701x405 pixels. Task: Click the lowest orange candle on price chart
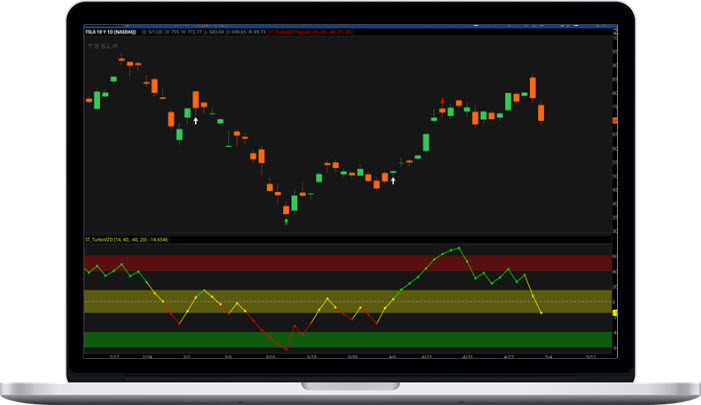coord(286,209)
